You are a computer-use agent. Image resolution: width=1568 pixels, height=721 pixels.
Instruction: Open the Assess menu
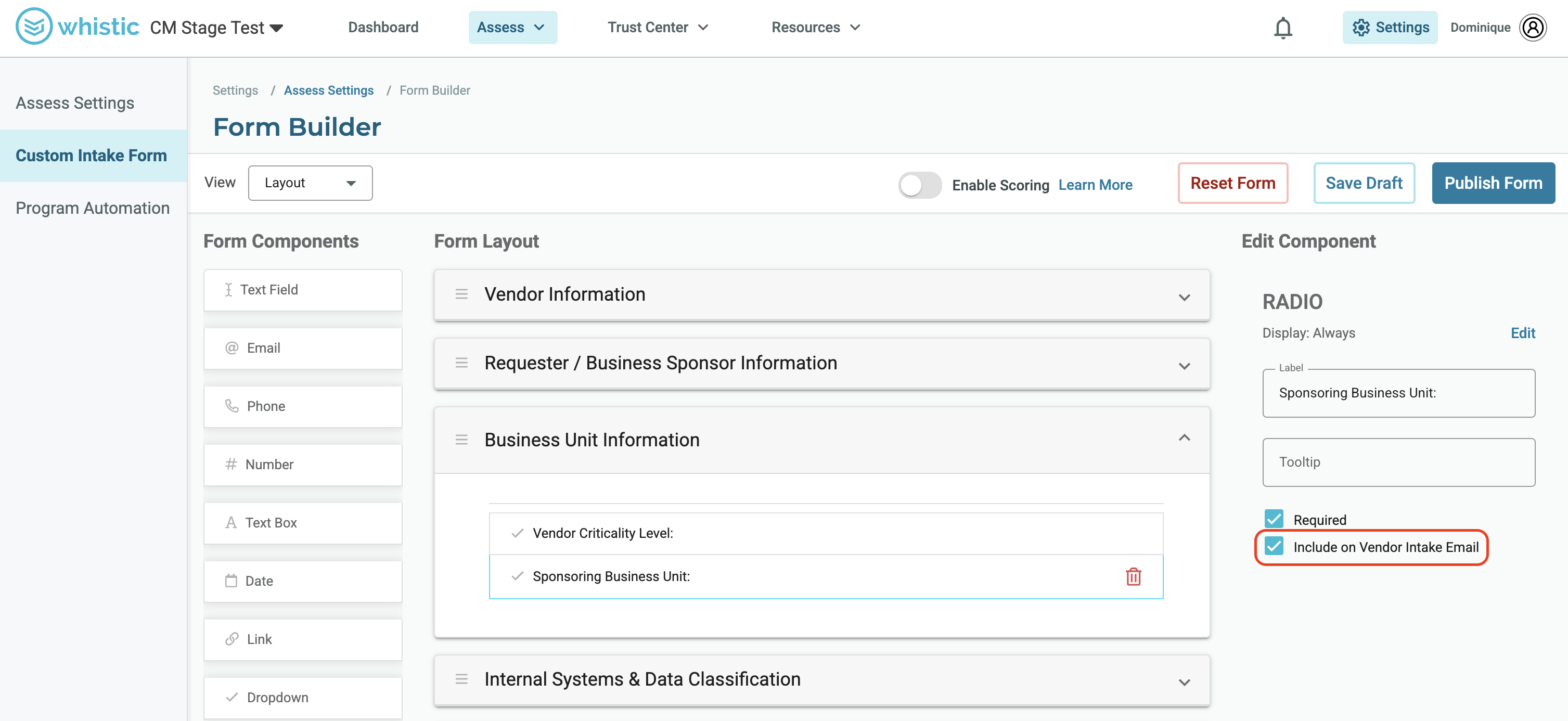(x=512, y=28)
